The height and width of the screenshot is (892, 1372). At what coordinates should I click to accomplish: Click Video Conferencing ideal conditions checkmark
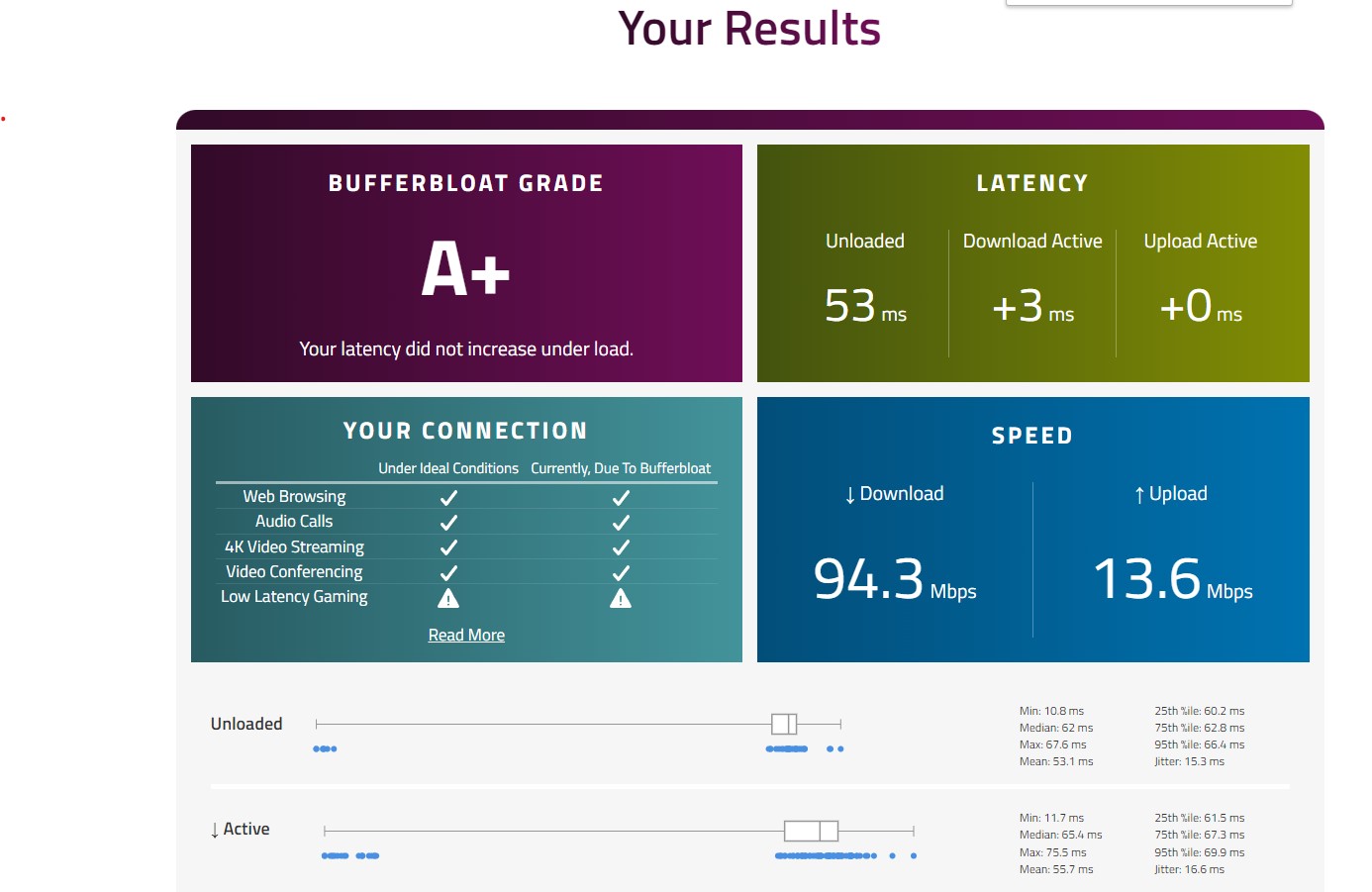448,572
